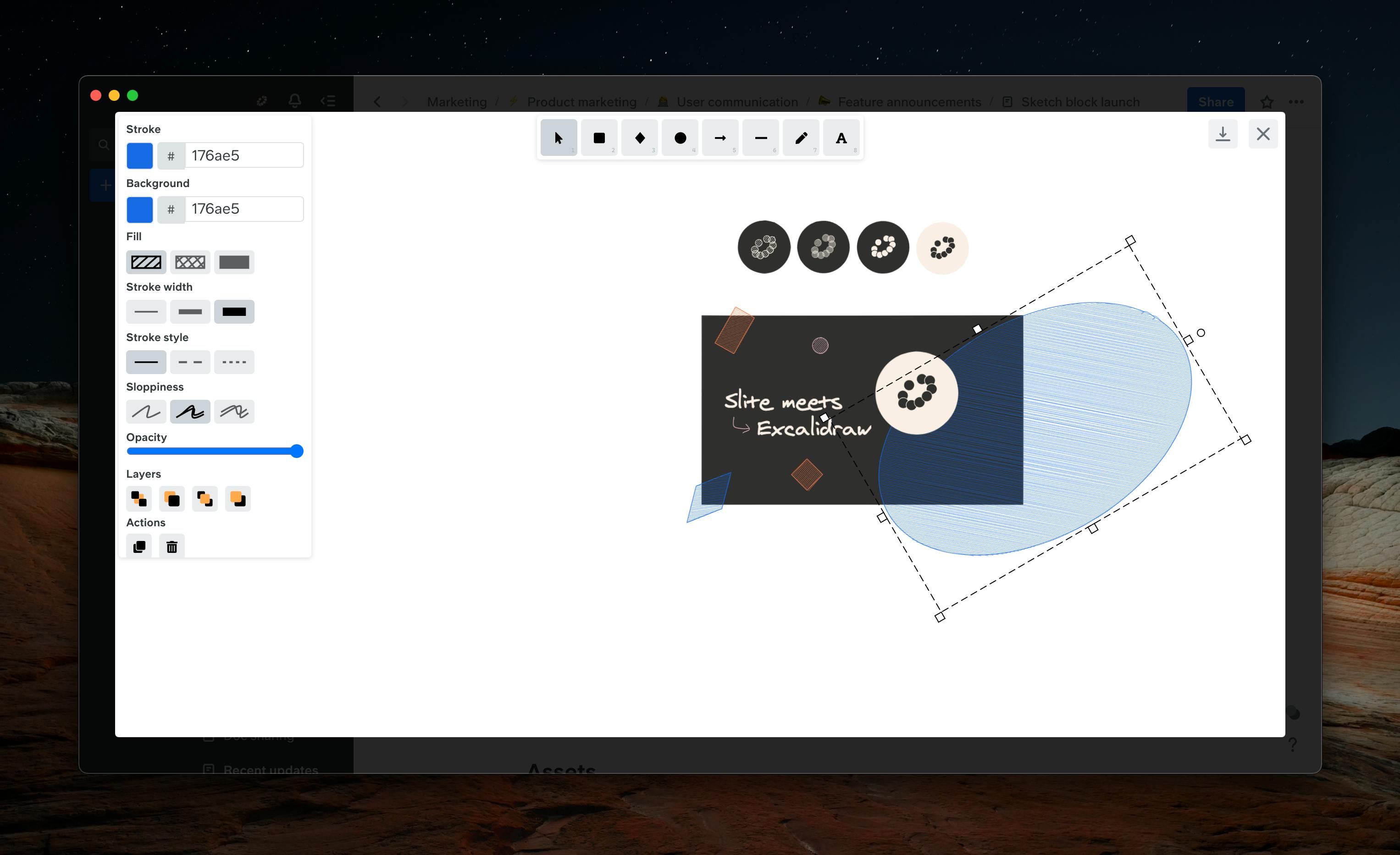Open Sketch block launch breadcrumb
This screenshot has width=1400, height=855.
tap(1080, 102)
